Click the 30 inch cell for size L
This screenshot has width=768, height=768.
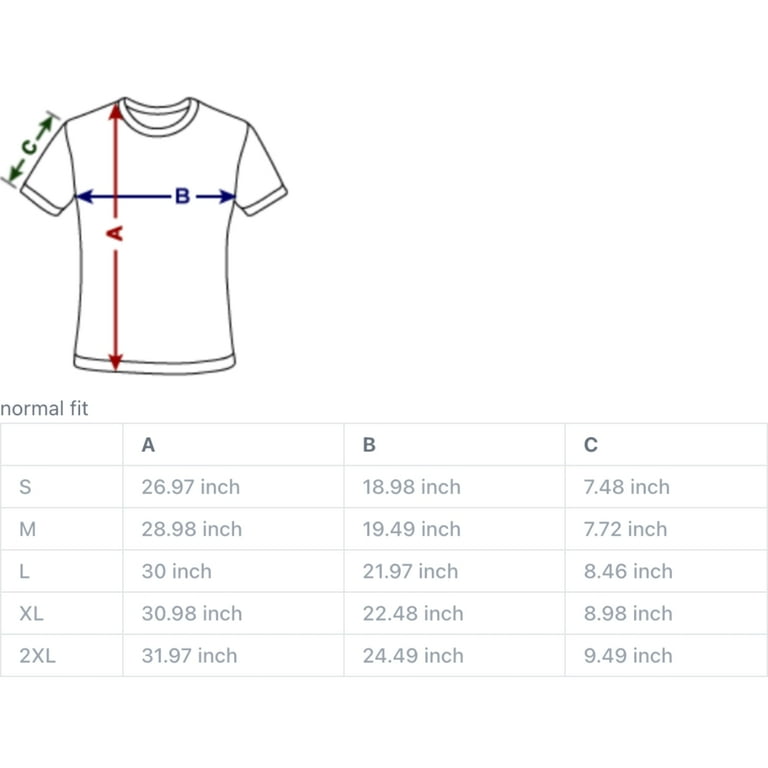pyautogui.click(x=177, y=571)
